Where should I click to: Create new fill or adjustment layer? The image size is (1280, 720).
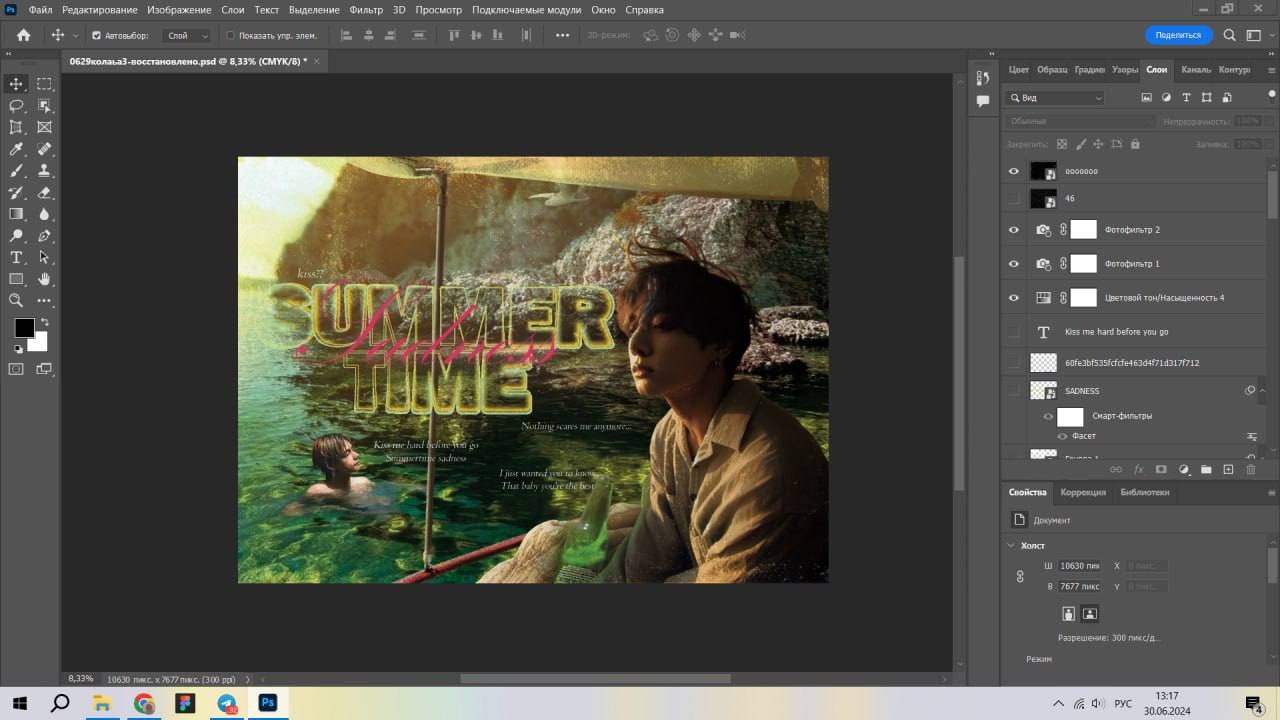[x=1184, y=469]
